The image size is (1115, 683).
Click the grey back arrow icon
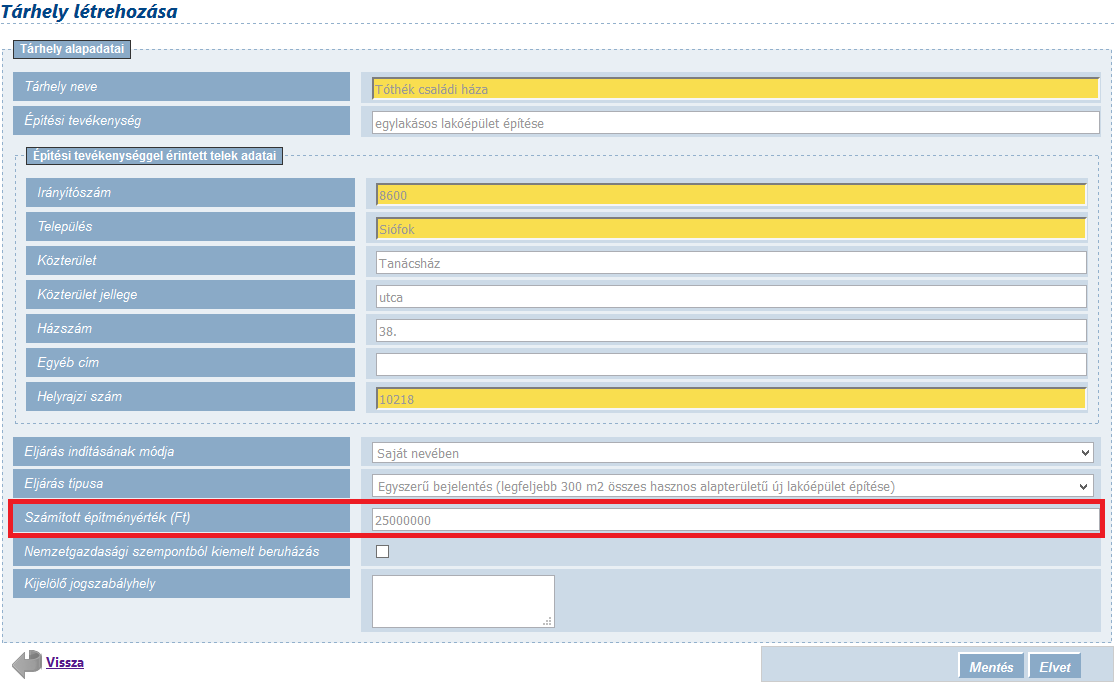(x=27, y=664)
